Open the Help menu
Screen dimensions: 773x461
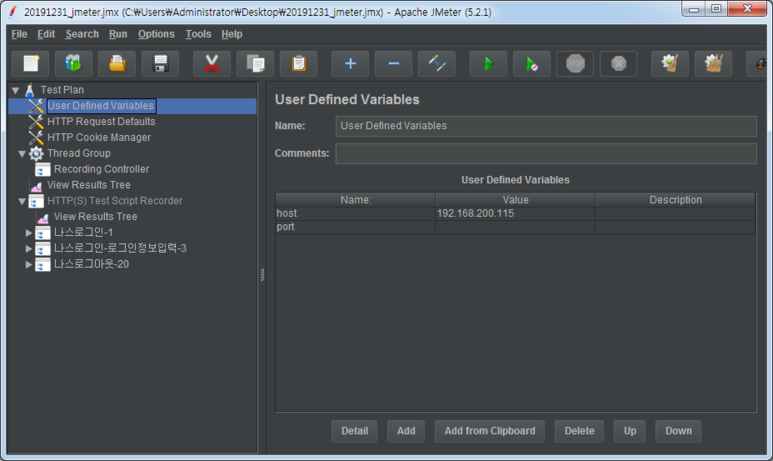coord(232,34)
